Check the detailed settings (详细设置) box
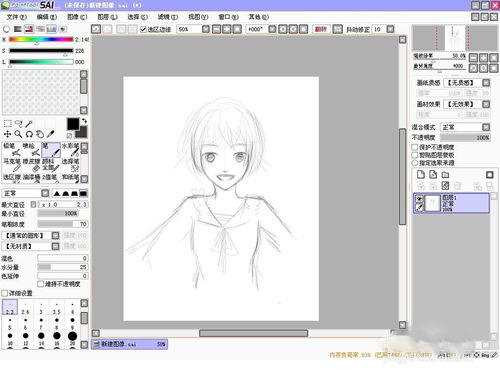The width and height of the screenshot is (500, 375). [5, 293]
